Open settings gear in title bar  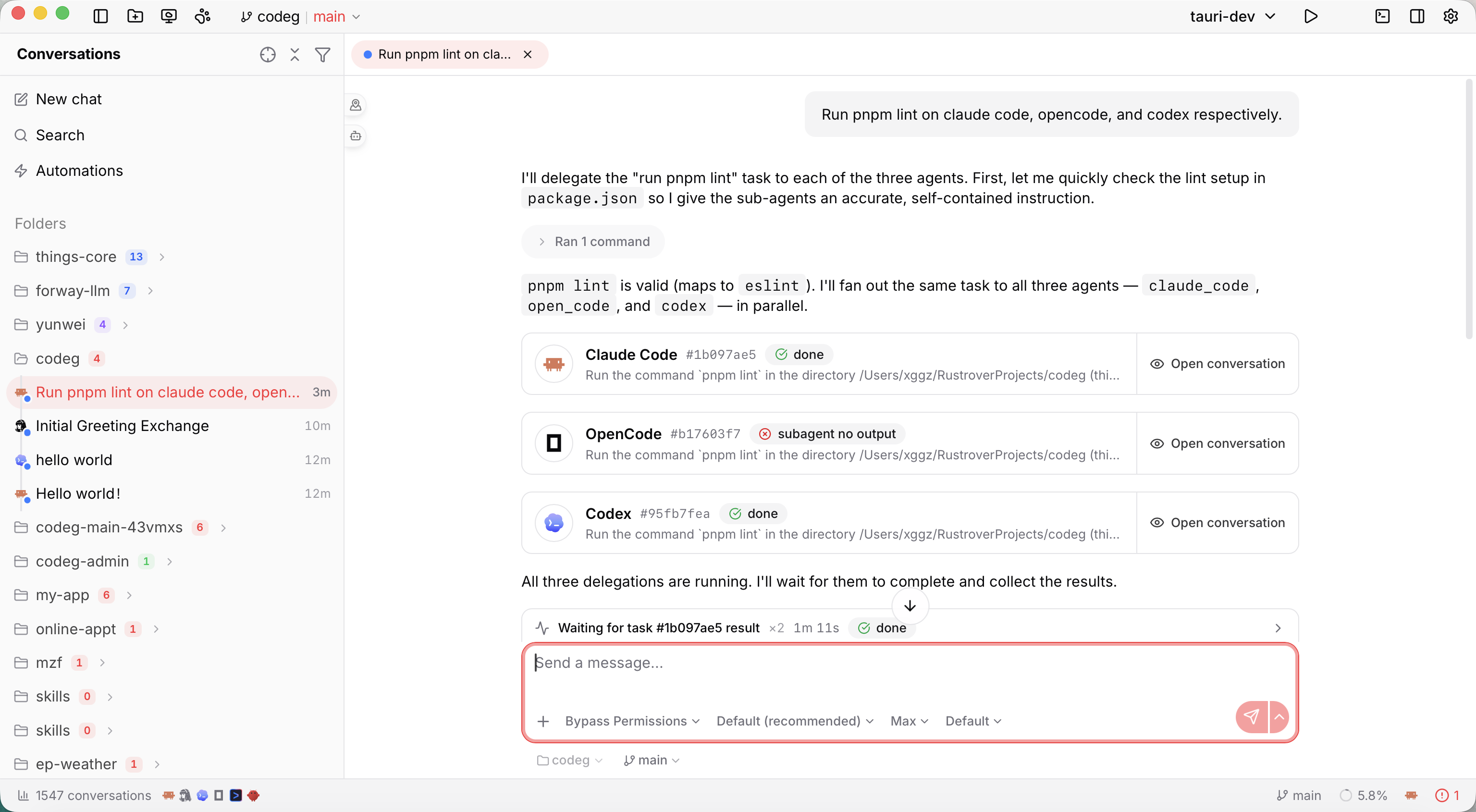1450,17
